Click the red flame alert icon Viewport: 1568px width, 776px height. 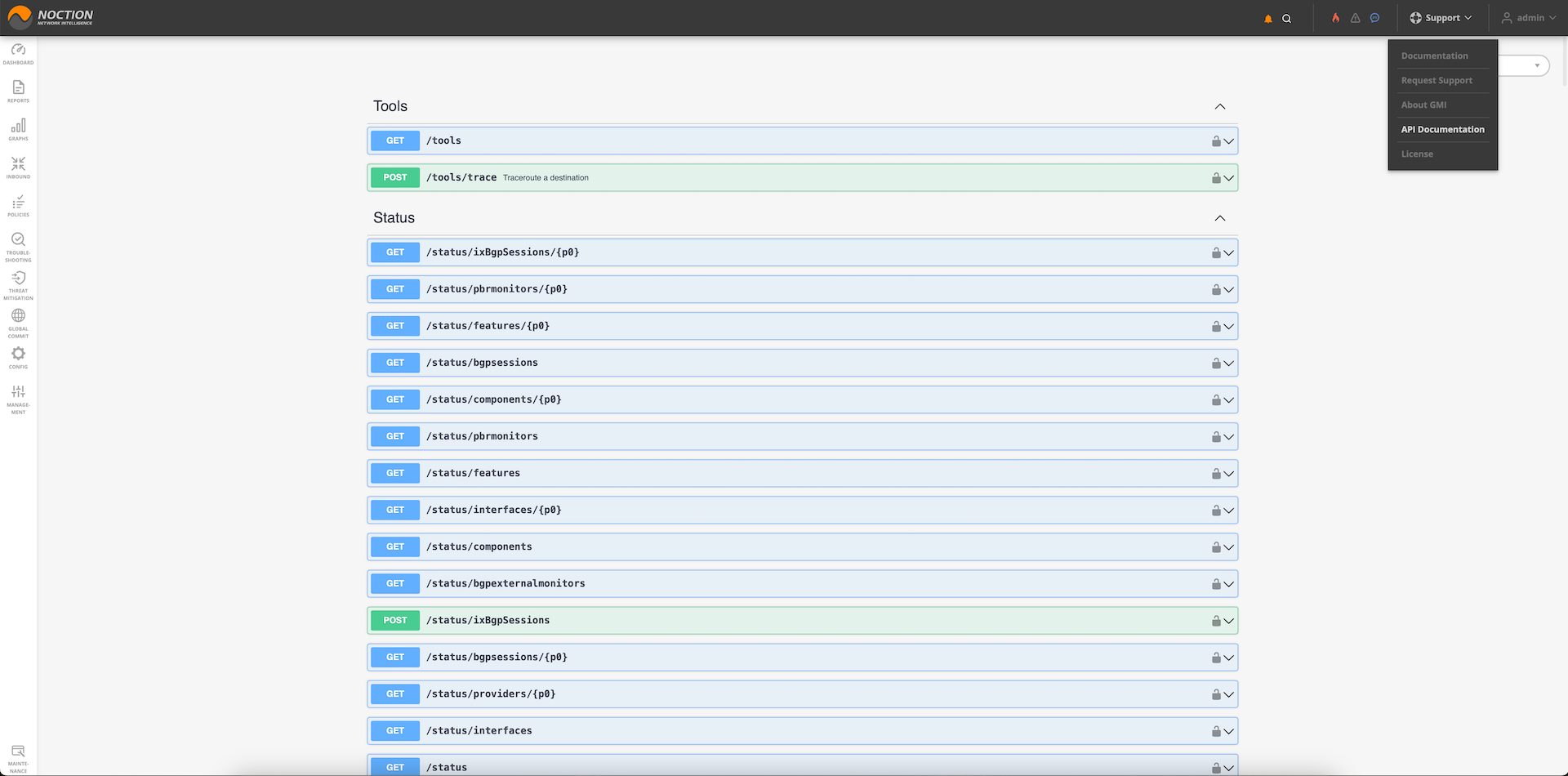1336,17
